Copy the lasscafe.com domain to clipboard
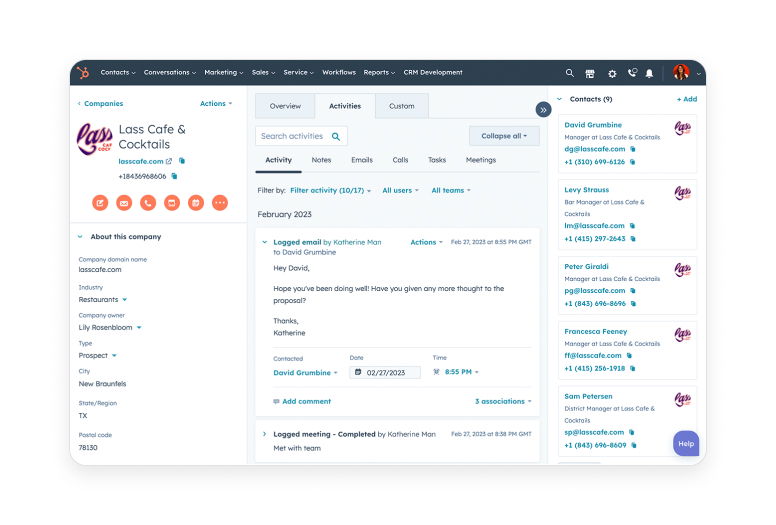This screenshot has height=525, width=776. pyautogui.click(x=182, y=161)
